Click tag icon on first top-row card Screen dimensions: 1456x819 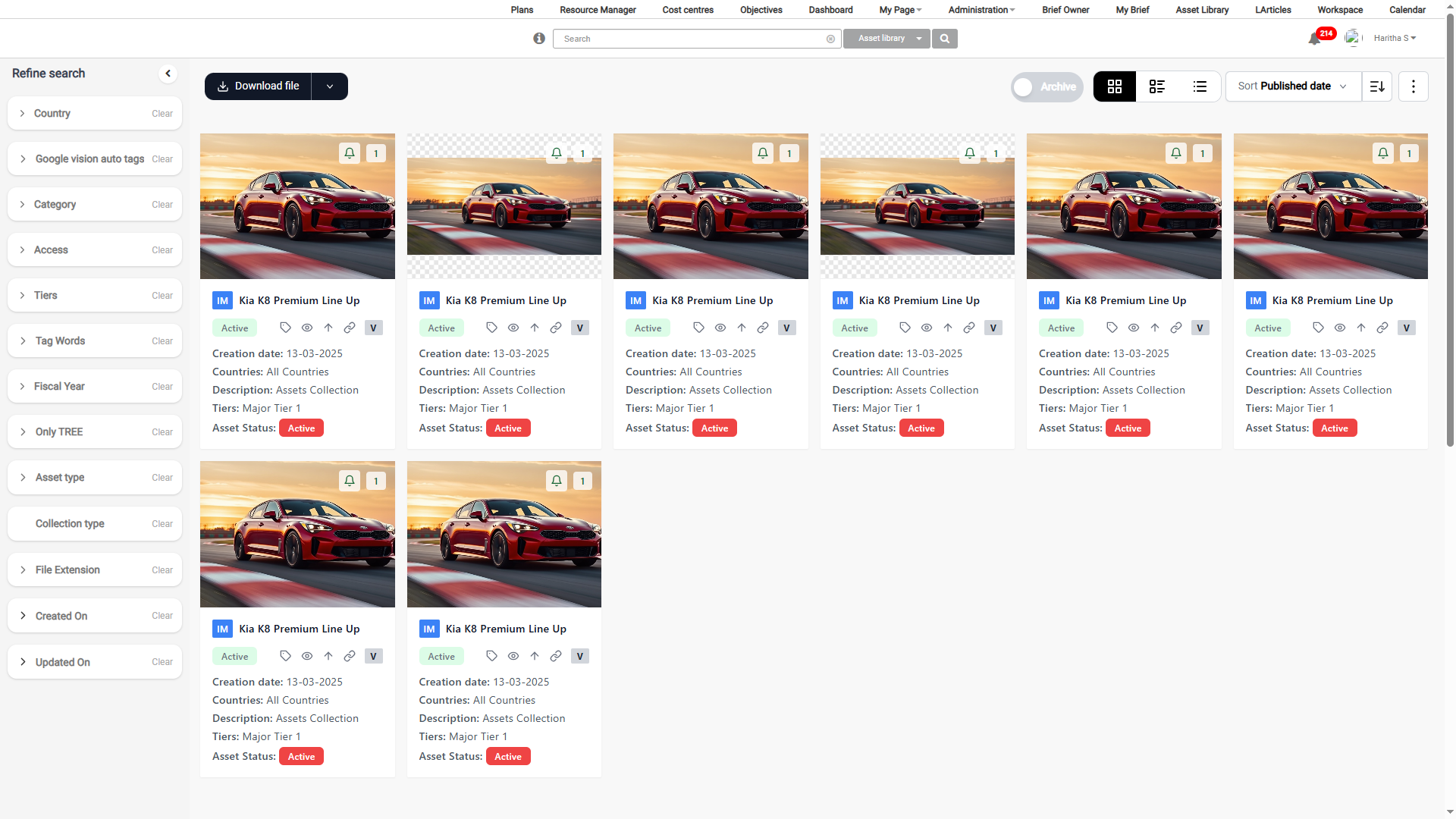point(286,328)
